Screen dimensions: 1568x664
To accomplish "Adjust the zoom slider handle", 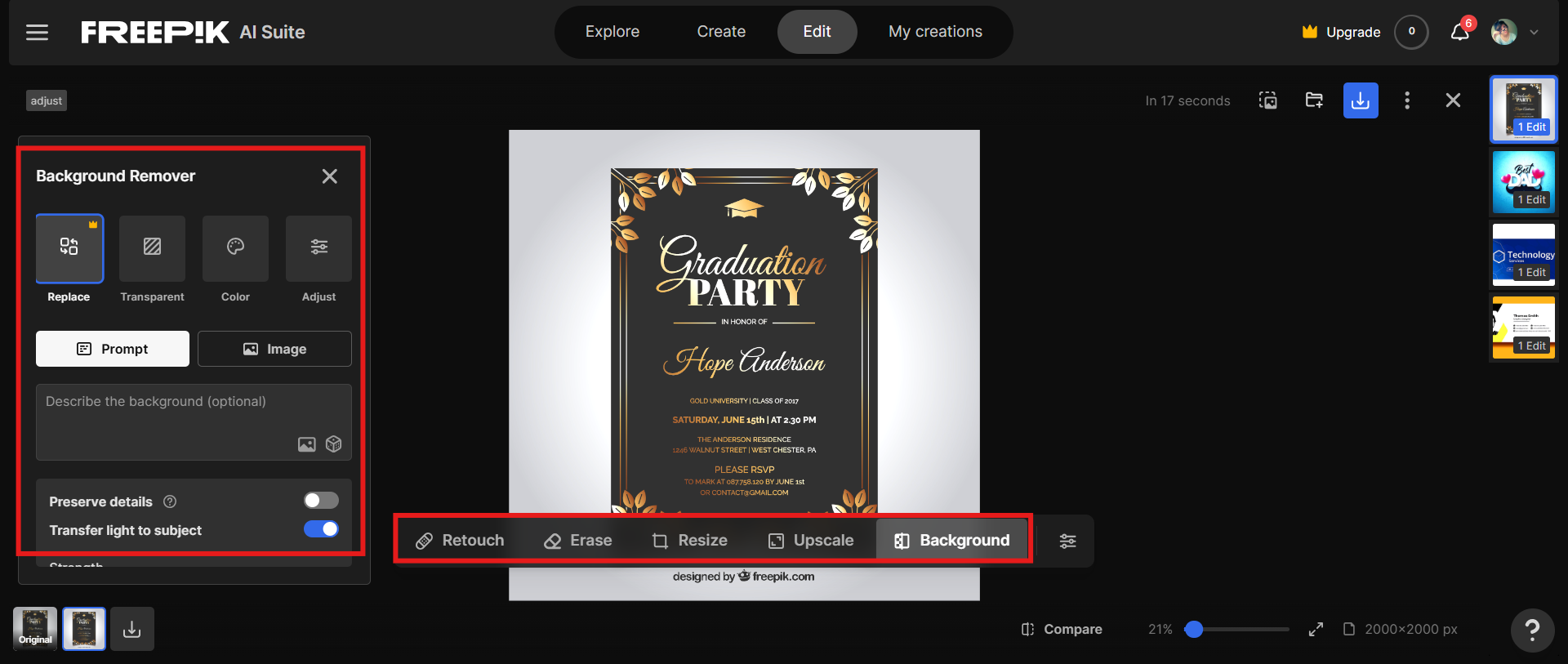I will pos(1194,629).
